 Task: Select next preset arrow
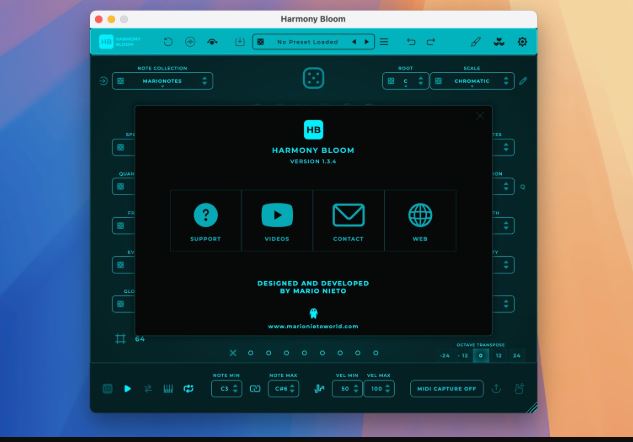click(x=367, y=42)
